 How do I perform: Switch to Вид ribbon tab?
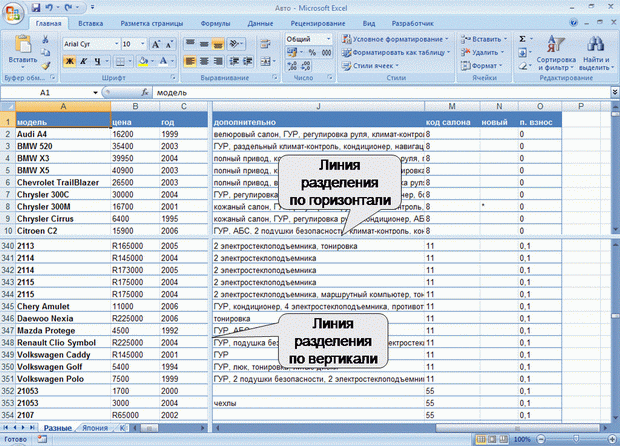(x=369, y=23)
